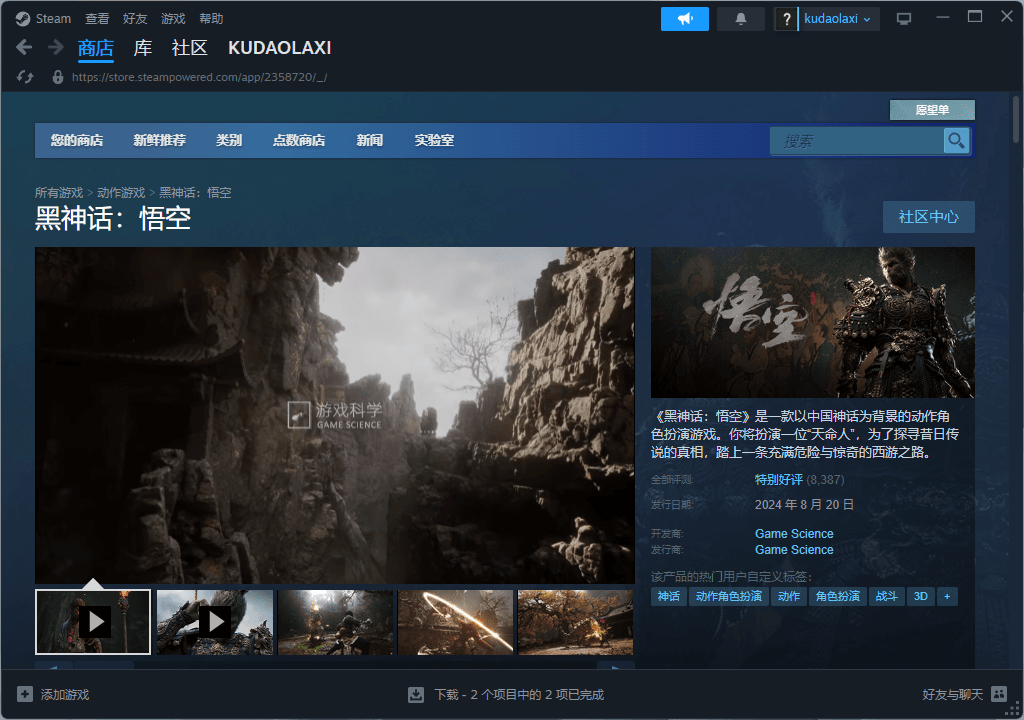
Task: Click the 社区中心 button
Action: (x=928, y=217)
